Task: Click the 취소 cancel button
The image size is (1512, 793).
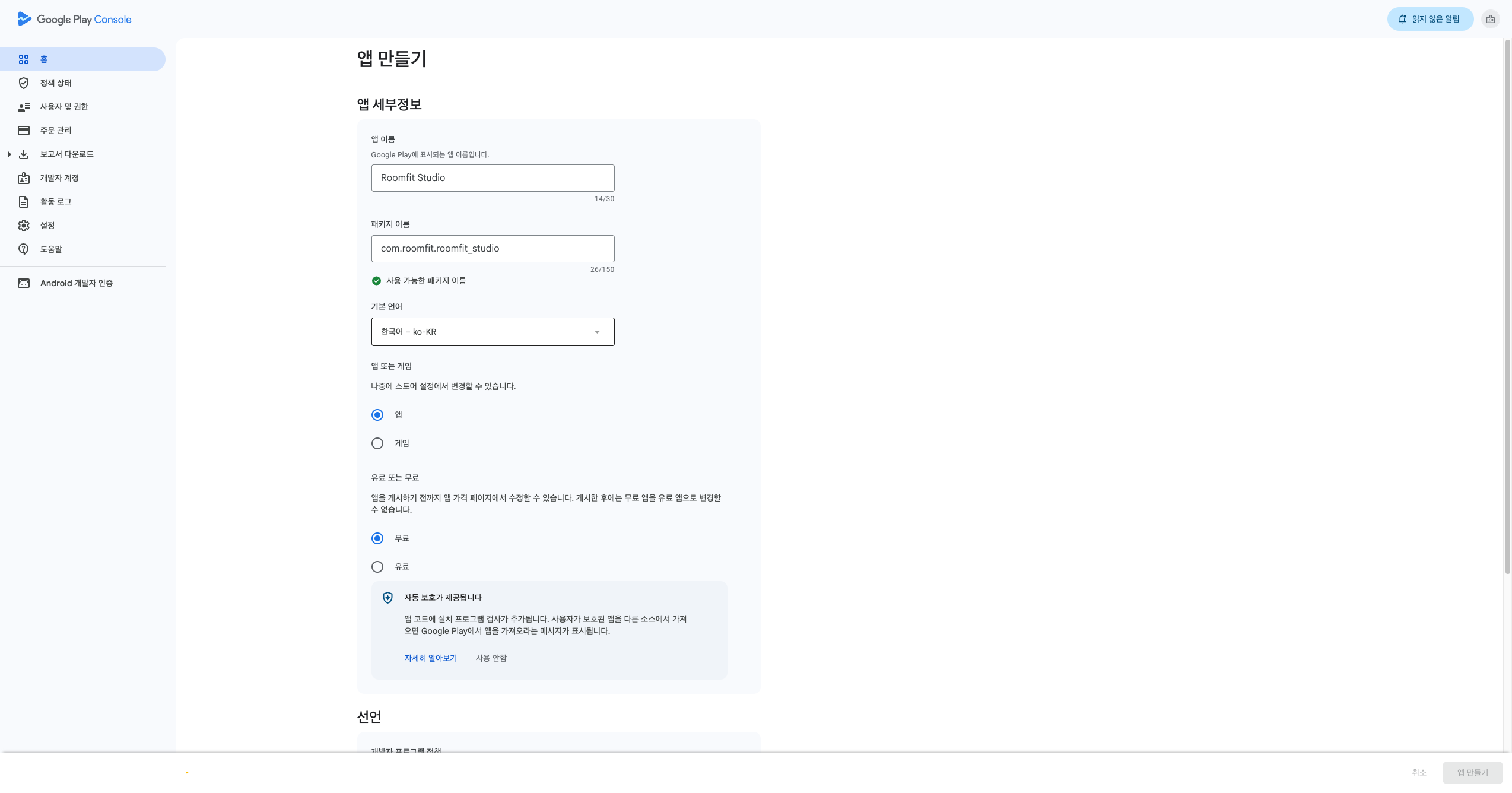Action: (x=1419, y=772)
